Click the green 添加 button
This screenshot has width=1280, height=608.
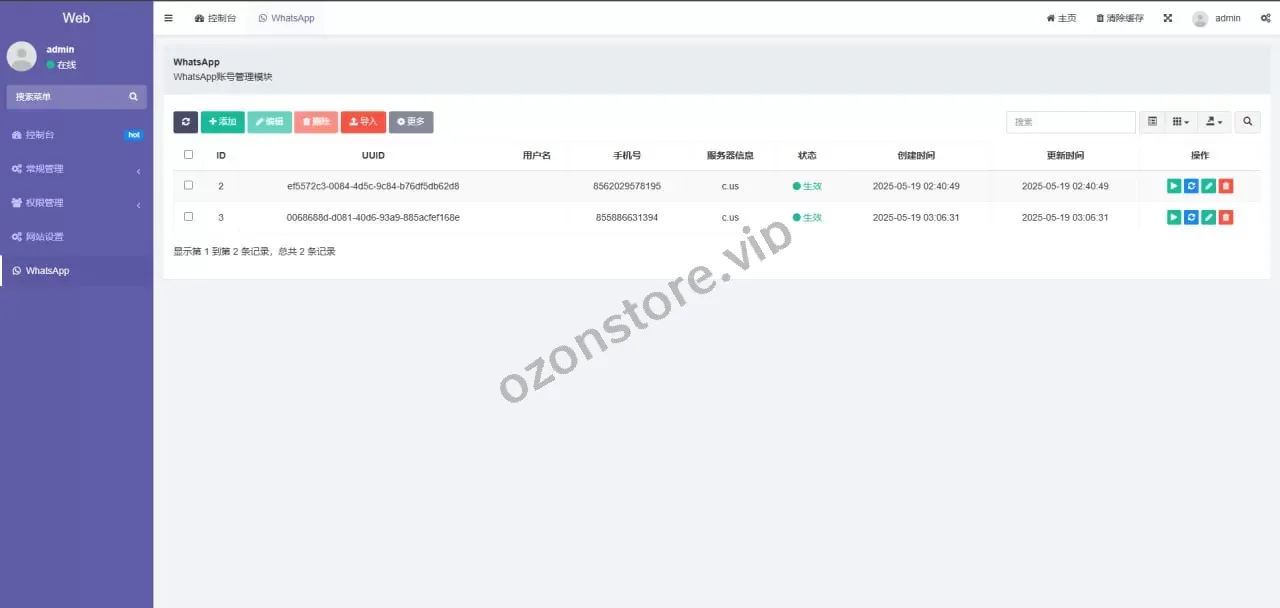coord(222,122)
